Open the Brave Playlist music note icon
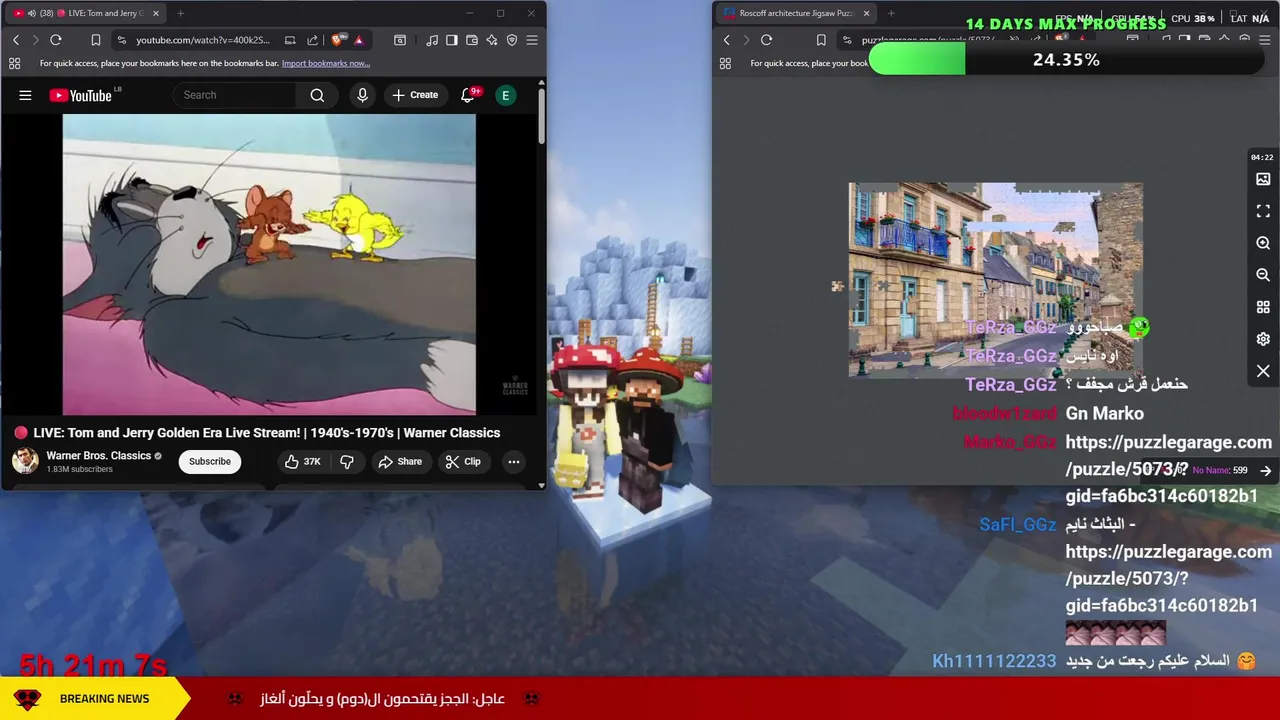 tap(432, 40)
